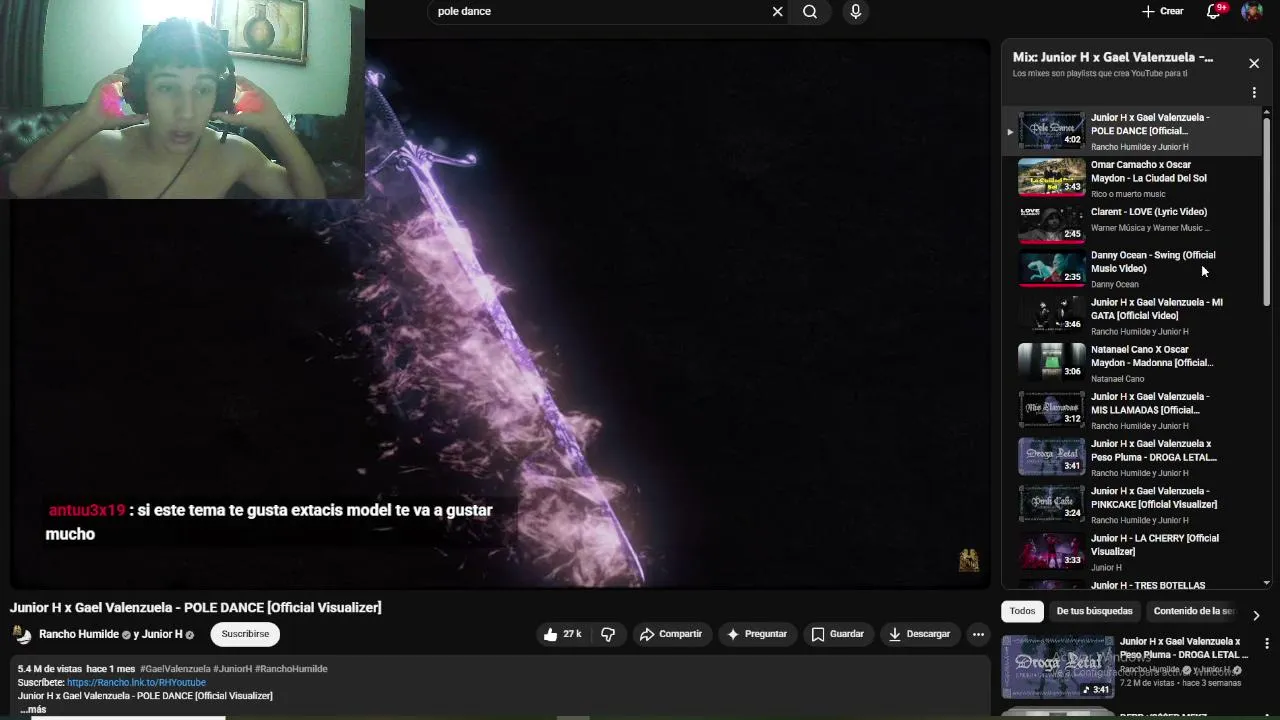1280x720 pixels.
Task: Subscribe with the Suscribirse button
Action: pos(245,634)
